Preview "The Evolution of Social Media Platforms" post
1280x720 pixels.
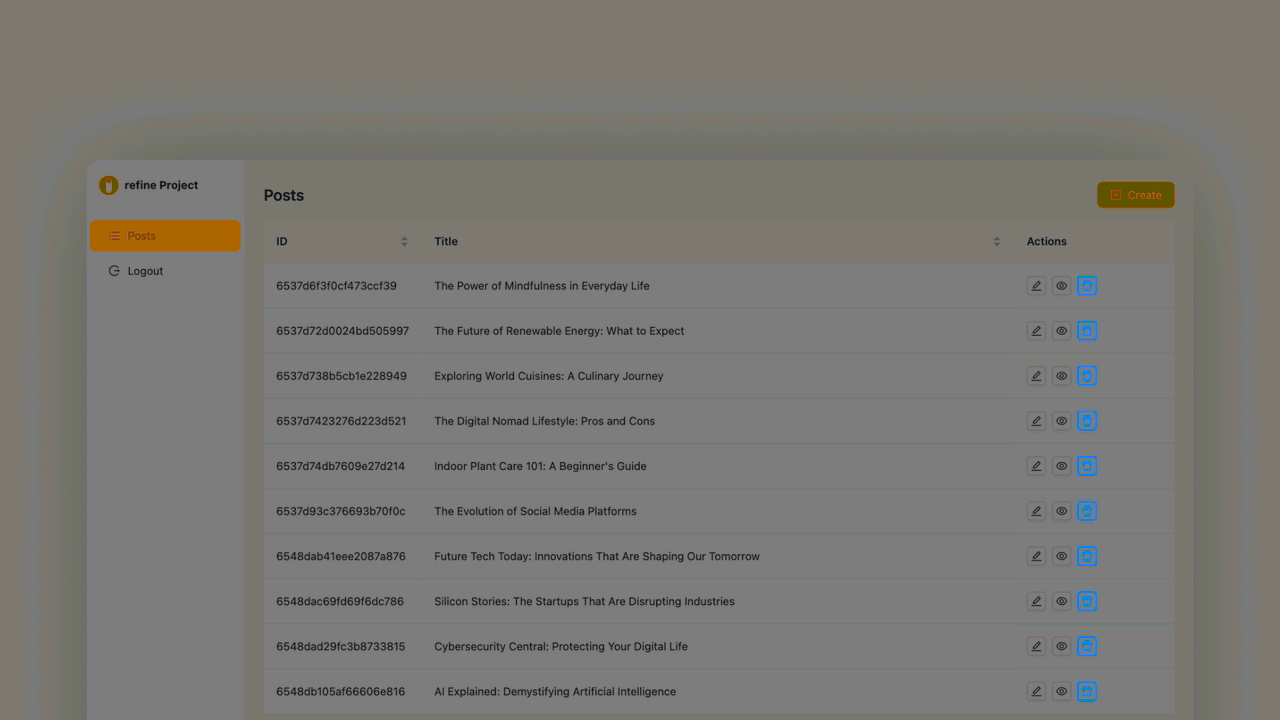click(1061, 511)
